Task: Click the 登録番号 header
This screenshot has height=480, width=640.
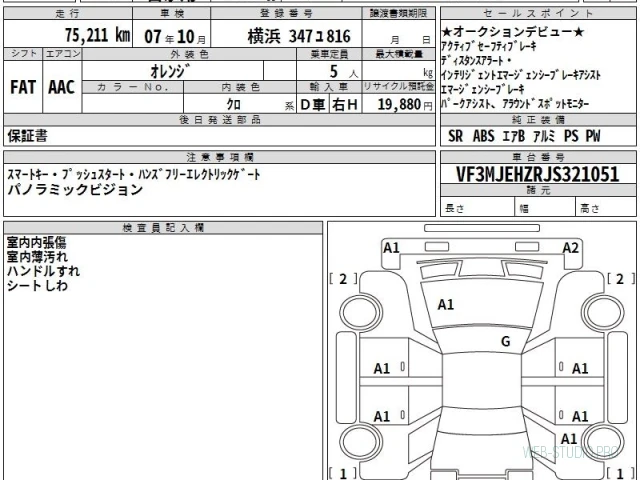Action: pos(286,13)
